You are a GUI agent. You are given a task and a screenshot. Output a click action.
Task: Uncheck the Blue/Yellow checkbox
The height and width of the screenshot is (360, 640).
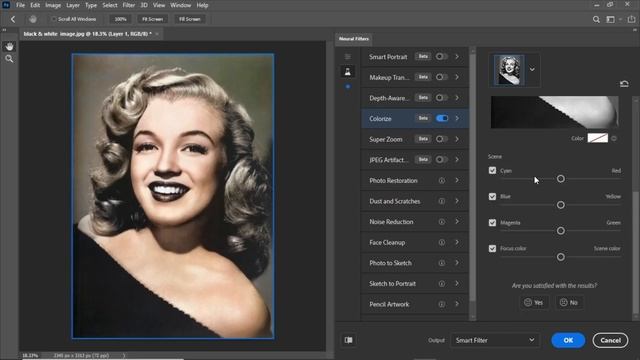click(x=492, y=197)
